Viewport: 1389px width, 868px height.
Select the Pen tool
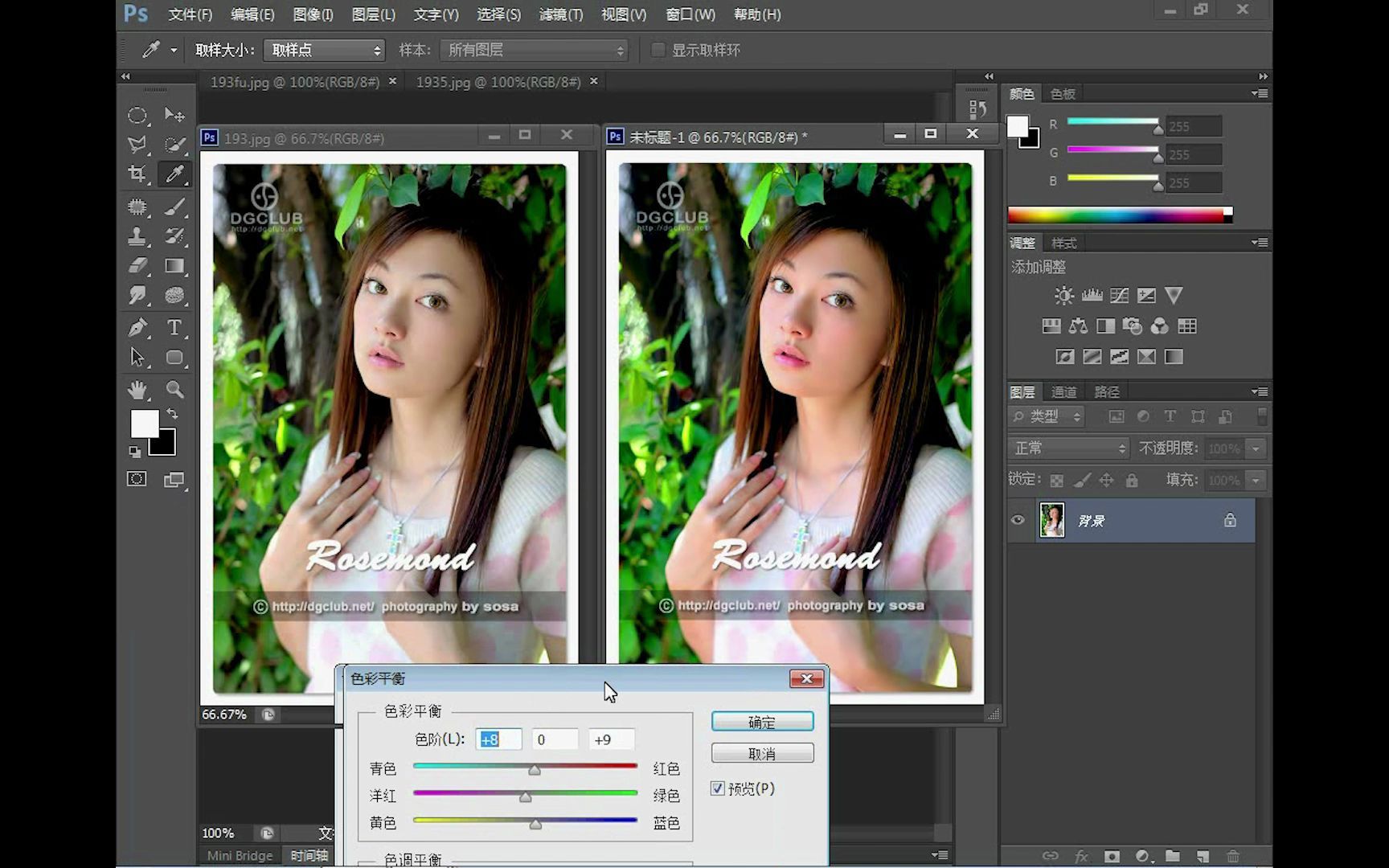(137, 328)
